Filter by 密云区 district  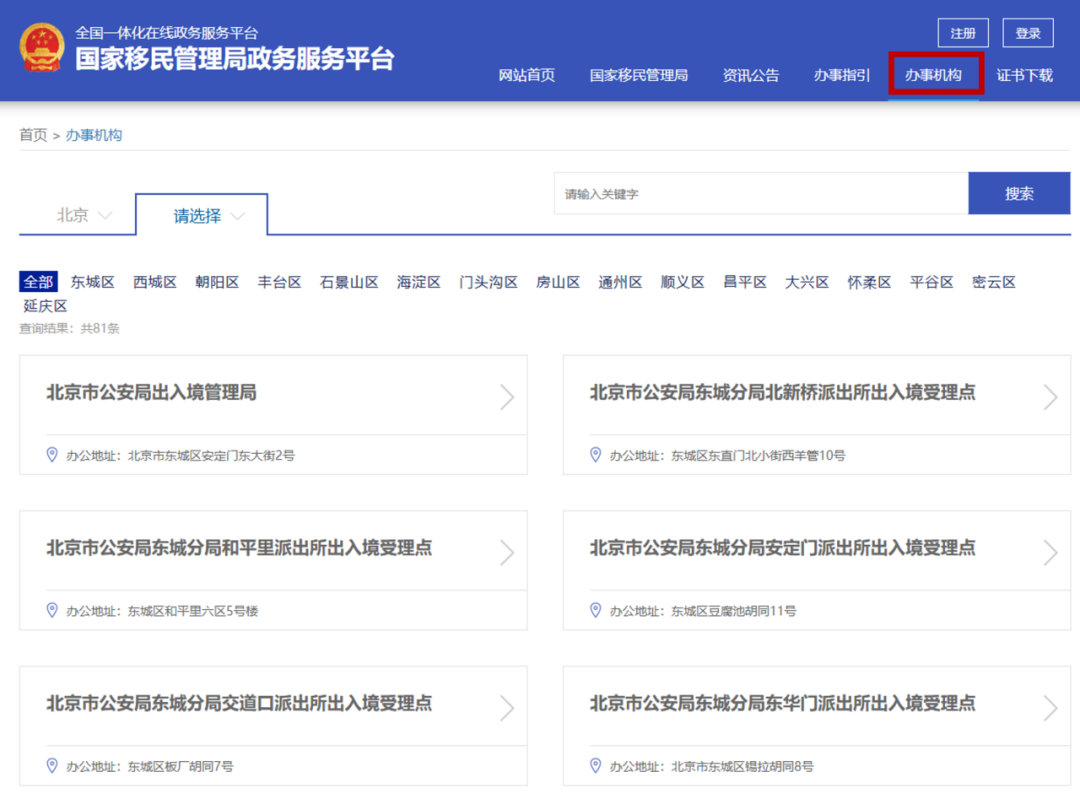pos(994,282)
